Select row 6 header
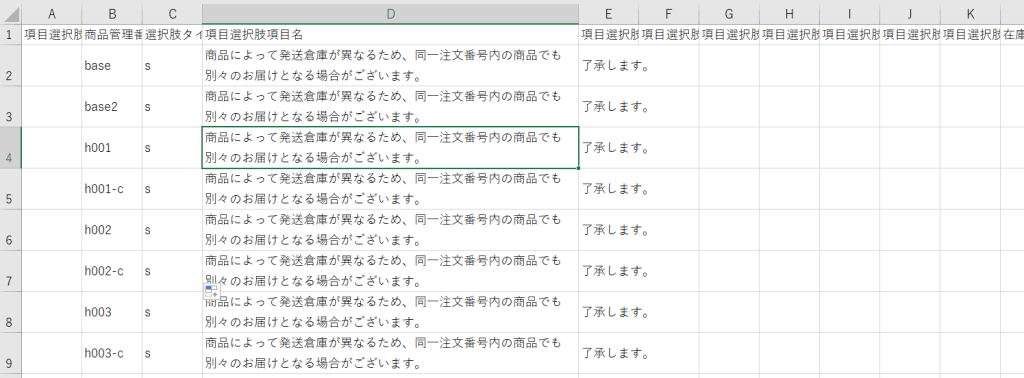The image size is (1024, 378). coord(10,230)
